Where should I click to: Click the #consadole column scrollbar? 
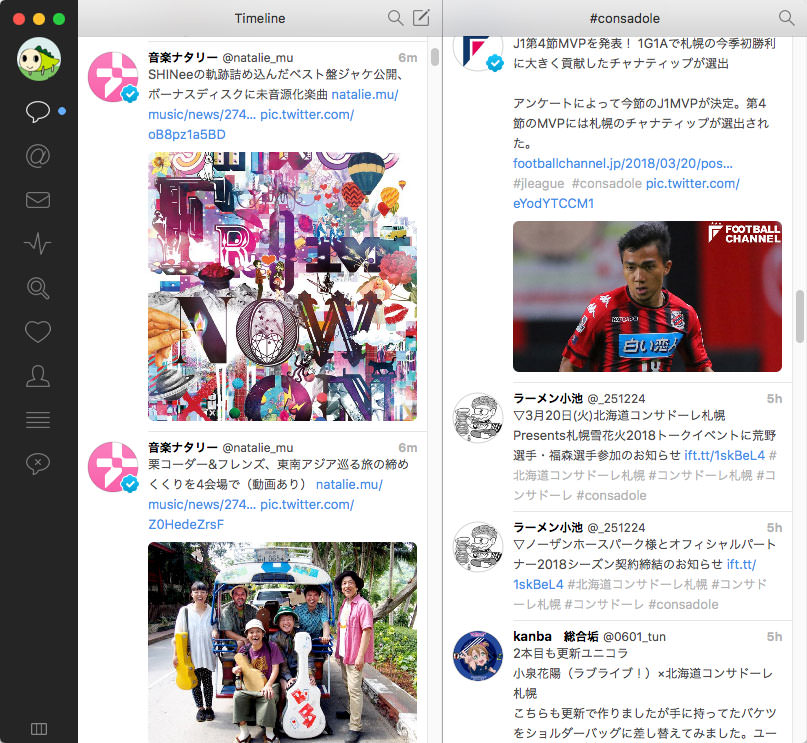[799, 316]
